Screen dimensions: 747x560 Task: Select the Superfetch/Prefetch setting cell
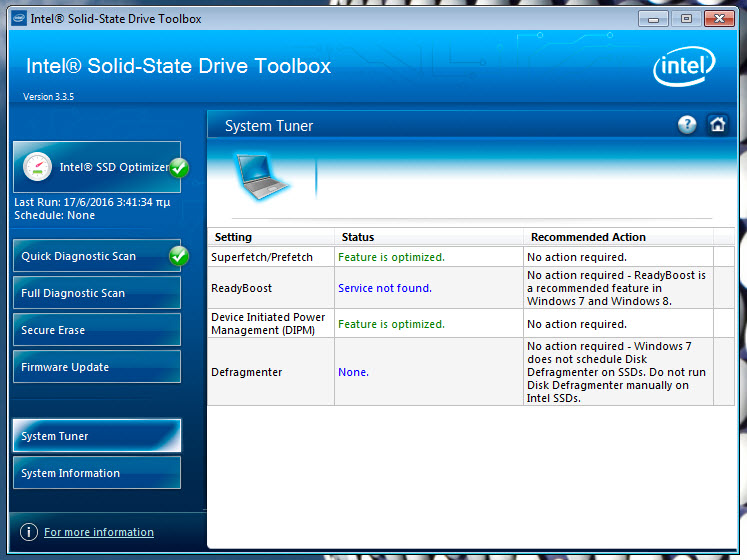pos(271,257)
